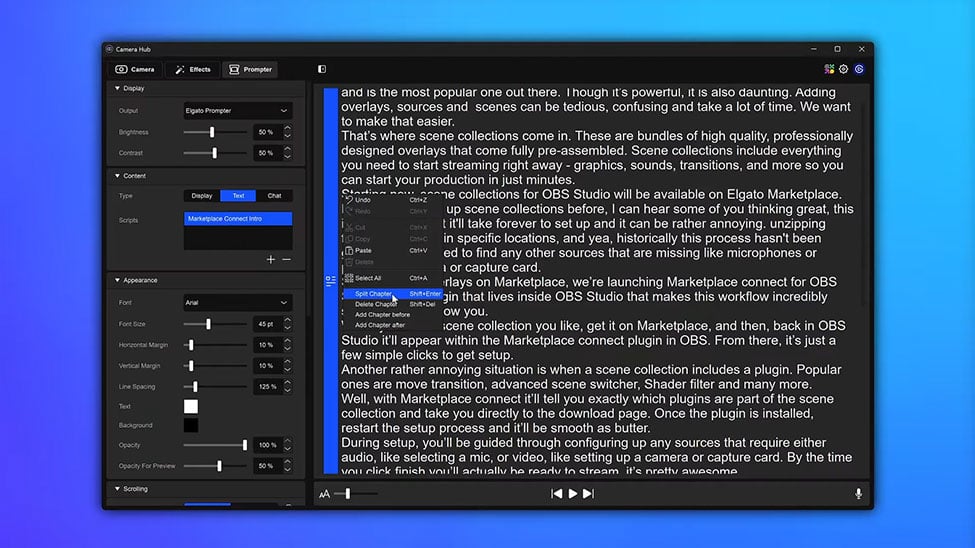Open the black Background color swatch
This screenshot has height=548, width=975.
coord(191,425)
